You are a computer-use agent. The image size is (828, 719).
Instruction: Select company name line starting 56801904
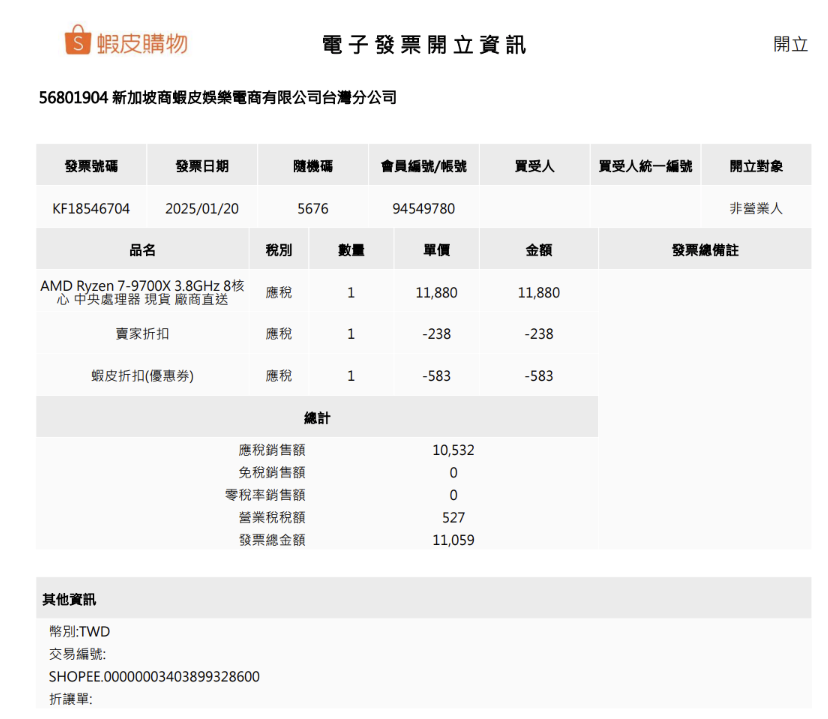218,98
